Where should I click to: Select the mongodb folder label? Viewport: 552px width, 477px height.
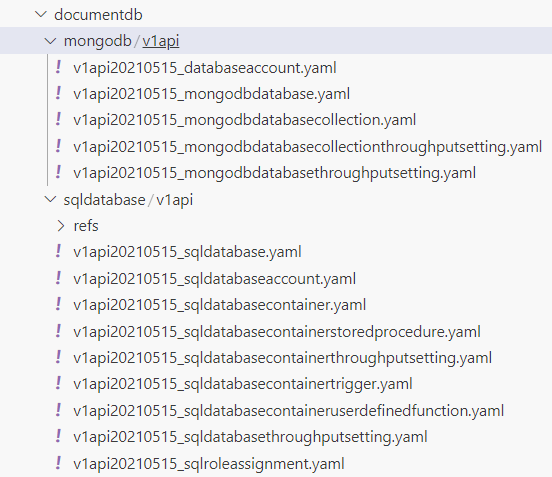(x=97, y=41)
